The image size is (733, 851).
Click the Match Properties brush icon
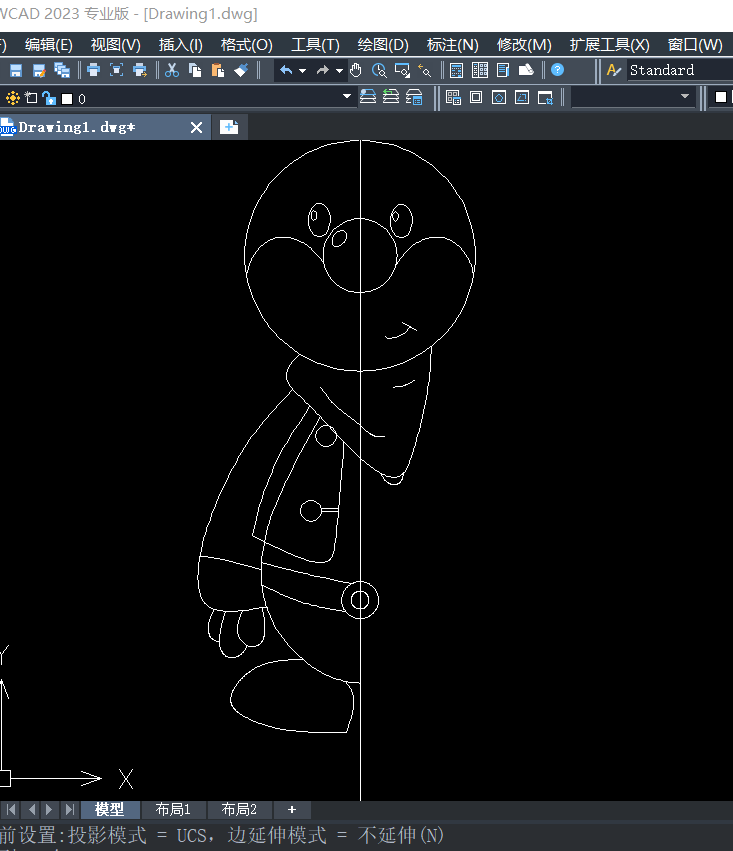(241, 70)
